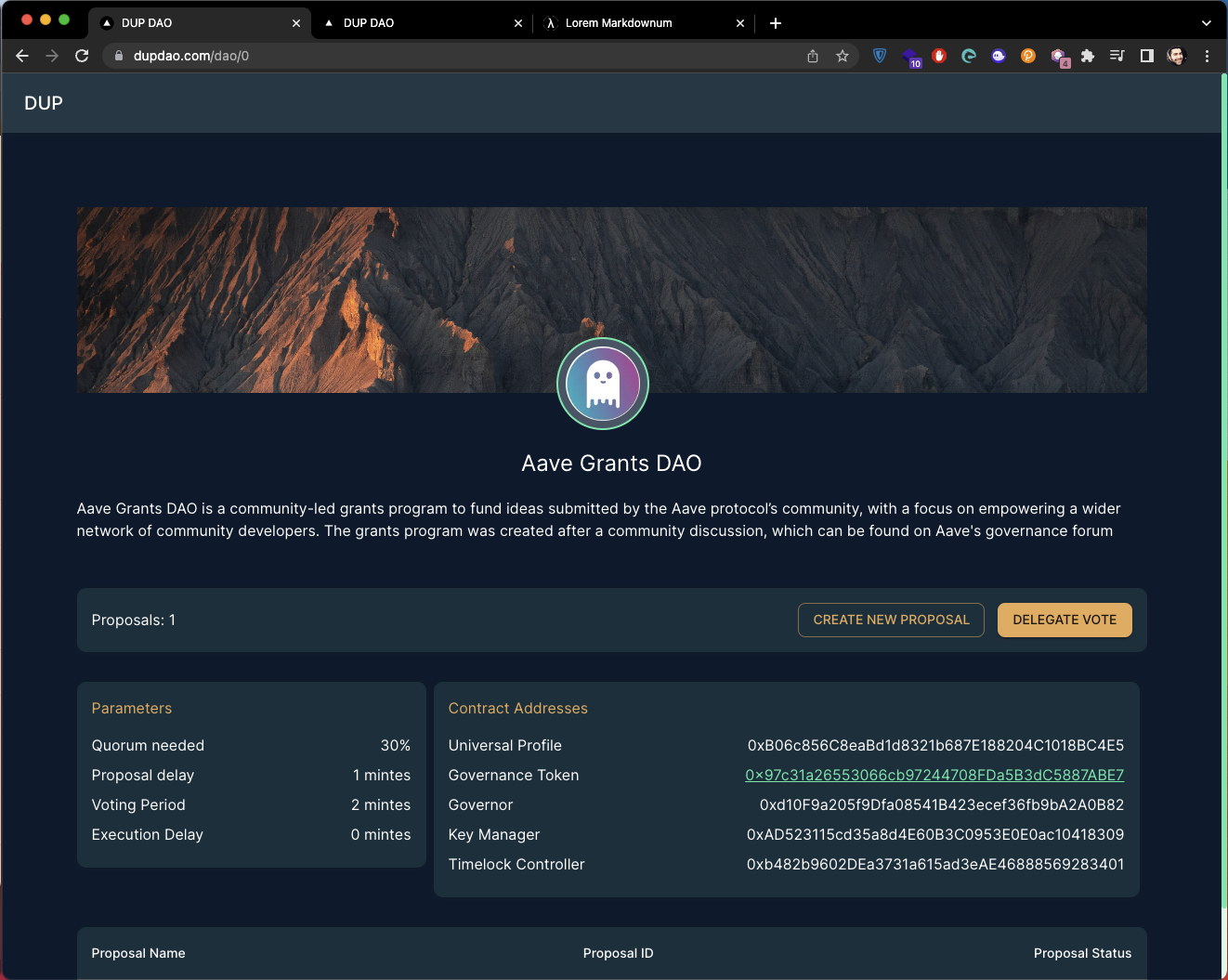
Task: Reload the dupdao.com page
Action: tap(82, 56)
